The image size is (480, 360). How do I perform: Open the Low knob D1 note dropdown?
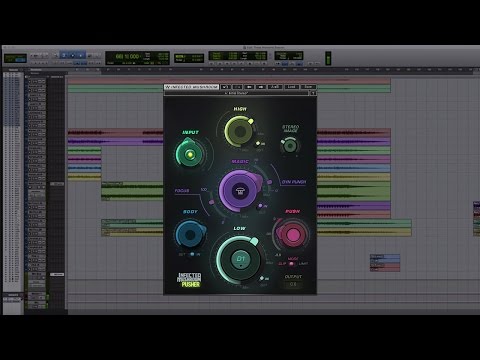point(240,260)
